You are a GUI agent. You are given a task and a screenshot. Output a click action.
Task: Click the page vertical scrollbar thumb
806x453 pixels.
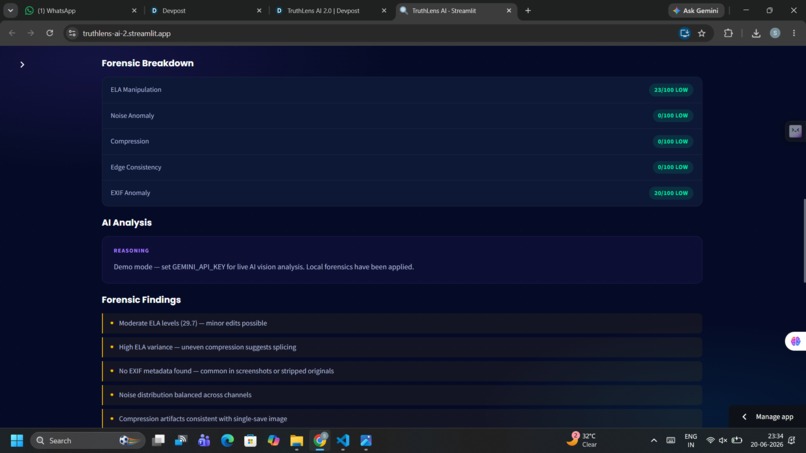pyautogui.click(x=804, y=240)
